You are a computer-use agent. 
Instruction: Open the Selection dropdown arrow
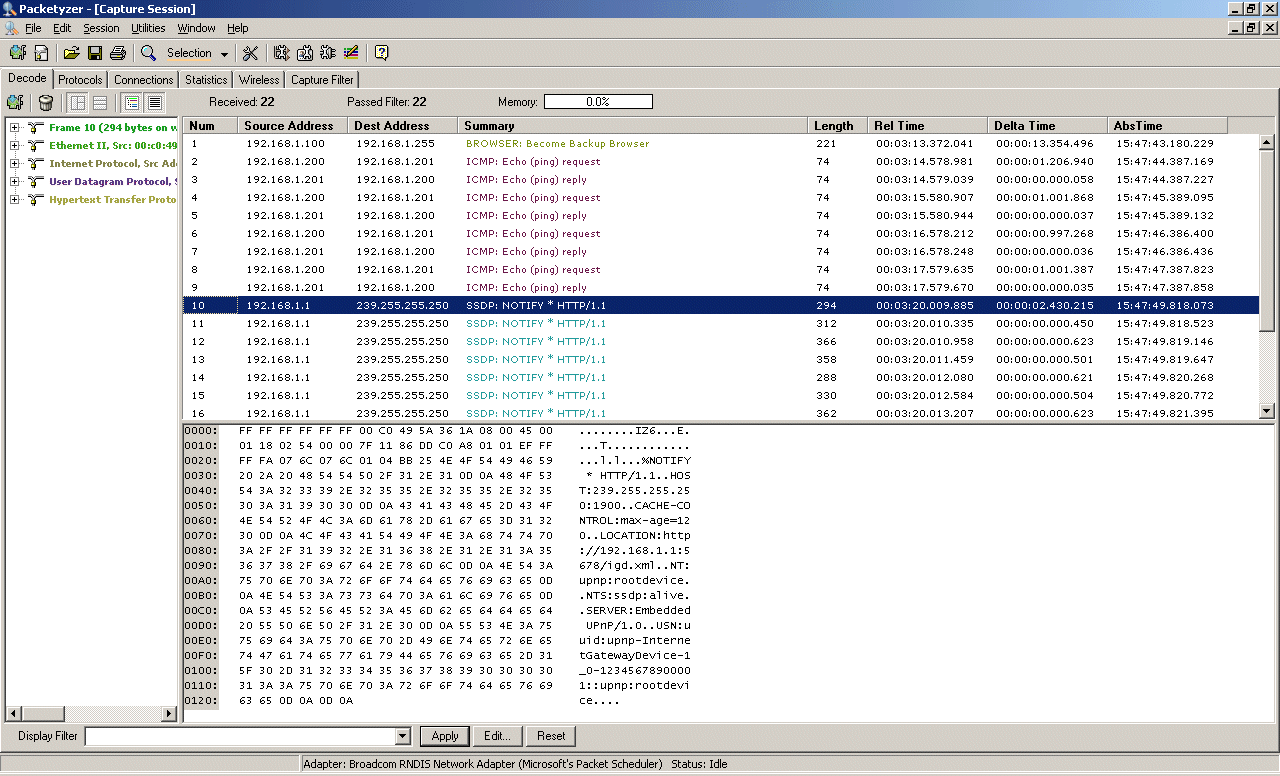[x=224, y=54]
